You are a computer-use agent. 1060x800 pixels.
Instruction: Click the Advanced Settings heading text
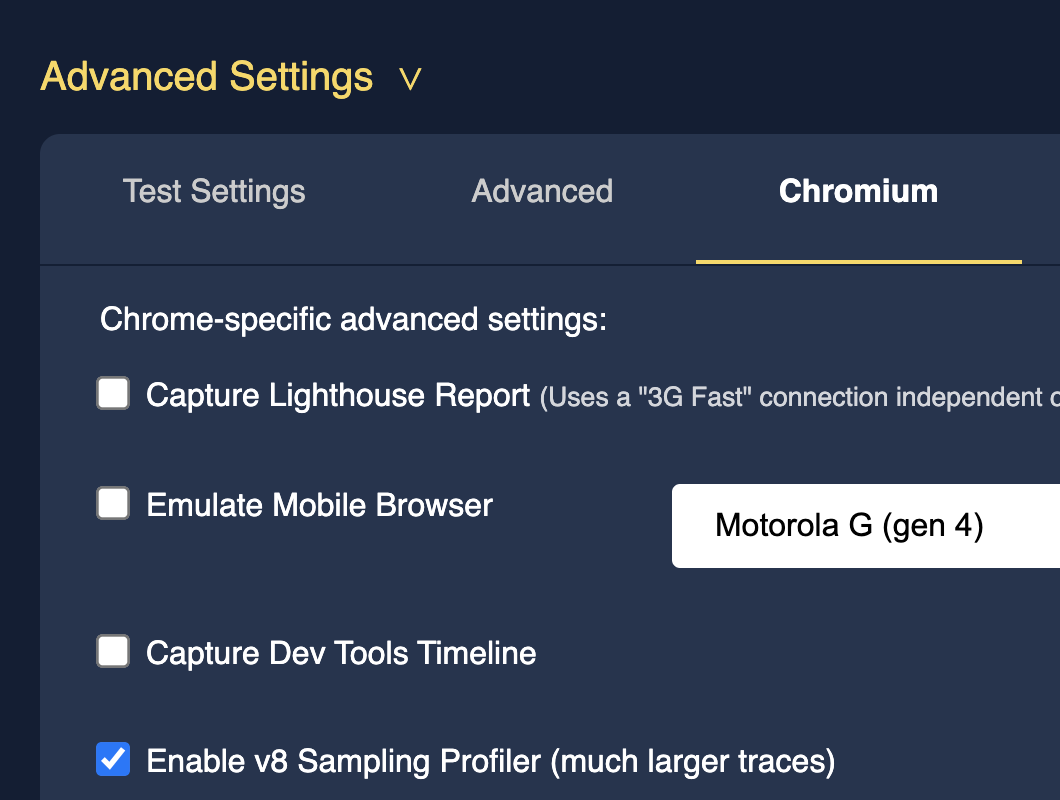tap(207, 77)
